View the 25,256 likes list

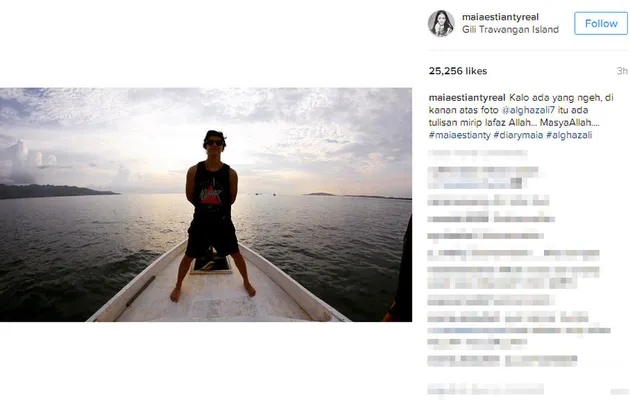458,71
